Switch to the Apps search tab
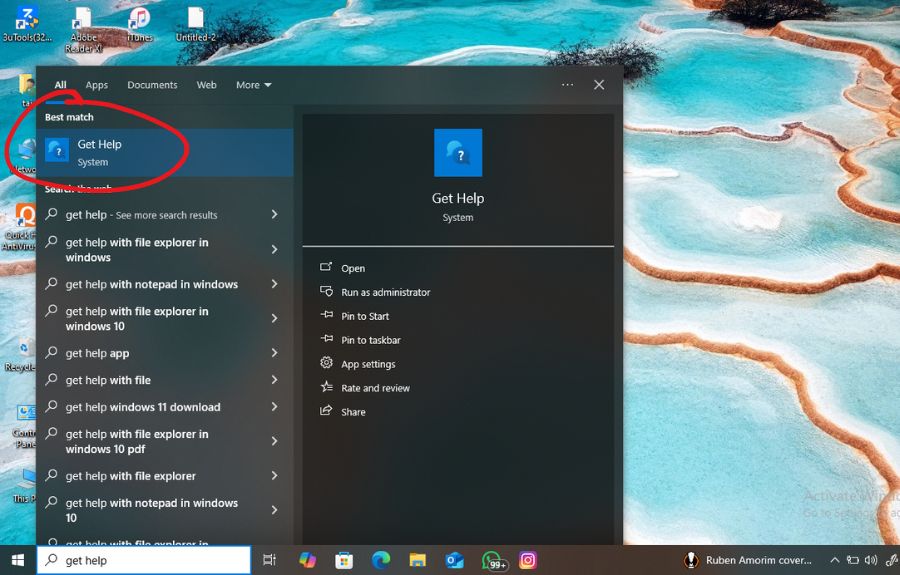900x575 pixels. click(x=96, y=85)
